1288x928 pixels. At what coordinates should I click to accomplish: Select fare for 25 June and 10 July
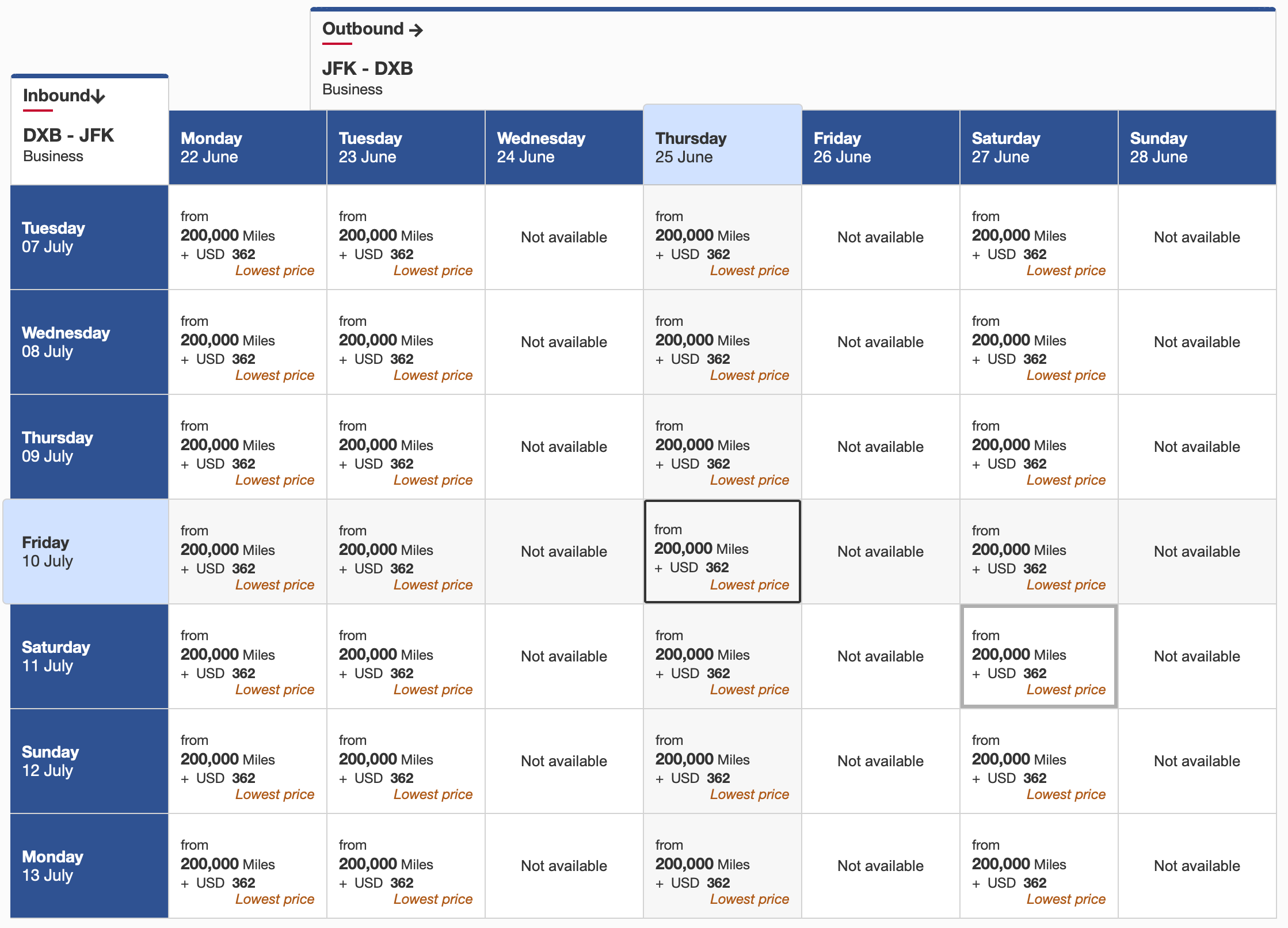click(x=722, y=552)
